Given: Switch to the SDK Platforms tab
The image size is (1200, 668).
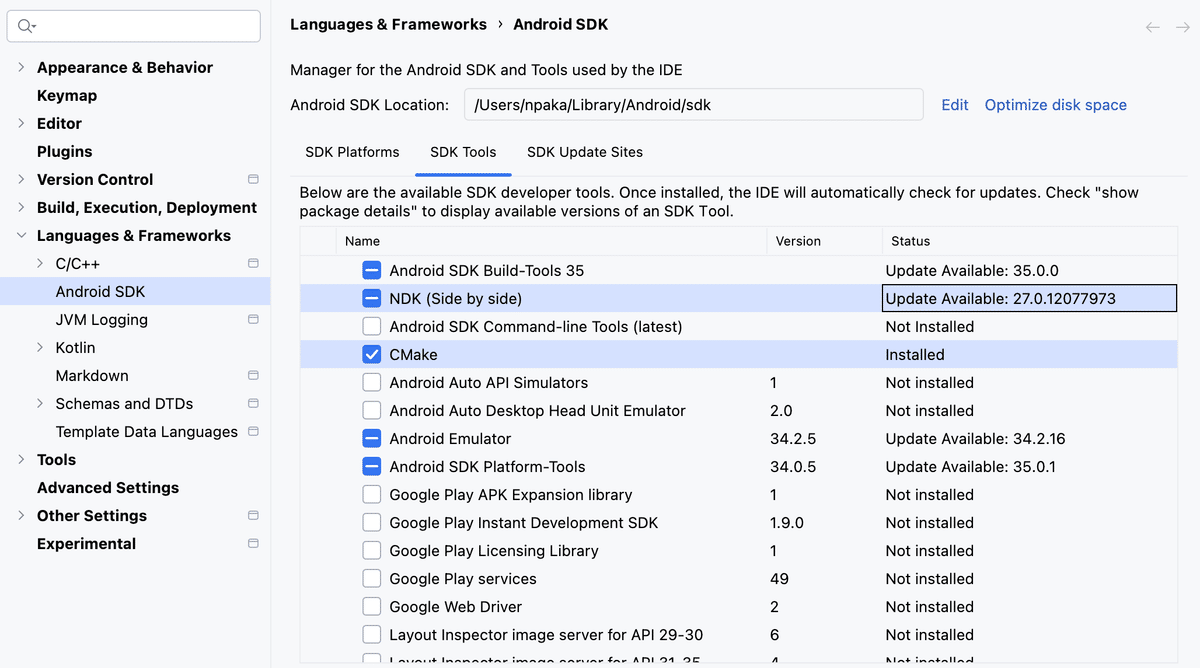Looking at the screenshot, I should [352, 152].
